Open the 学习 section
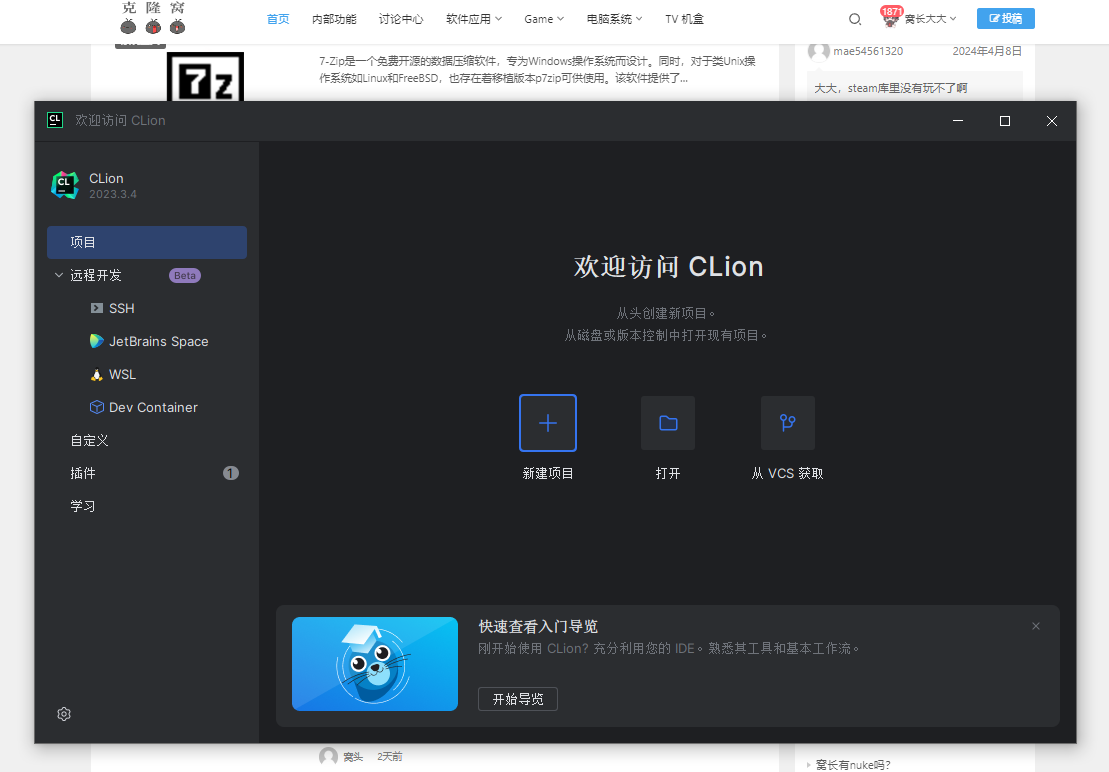The image size is (1109, 772). tap(82, 506)
